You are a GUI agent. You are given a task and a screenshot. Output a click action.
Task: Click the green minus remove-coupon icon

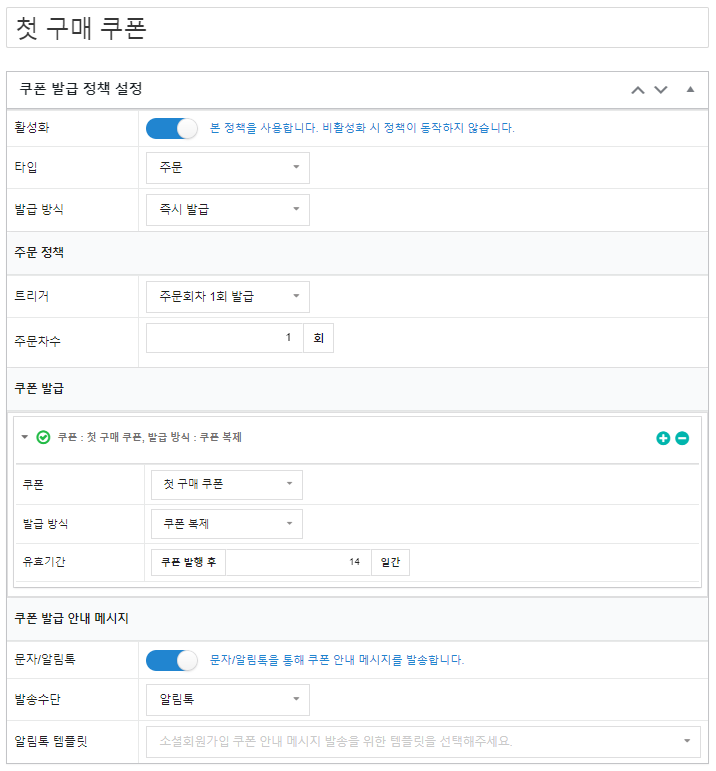point(682,438)
